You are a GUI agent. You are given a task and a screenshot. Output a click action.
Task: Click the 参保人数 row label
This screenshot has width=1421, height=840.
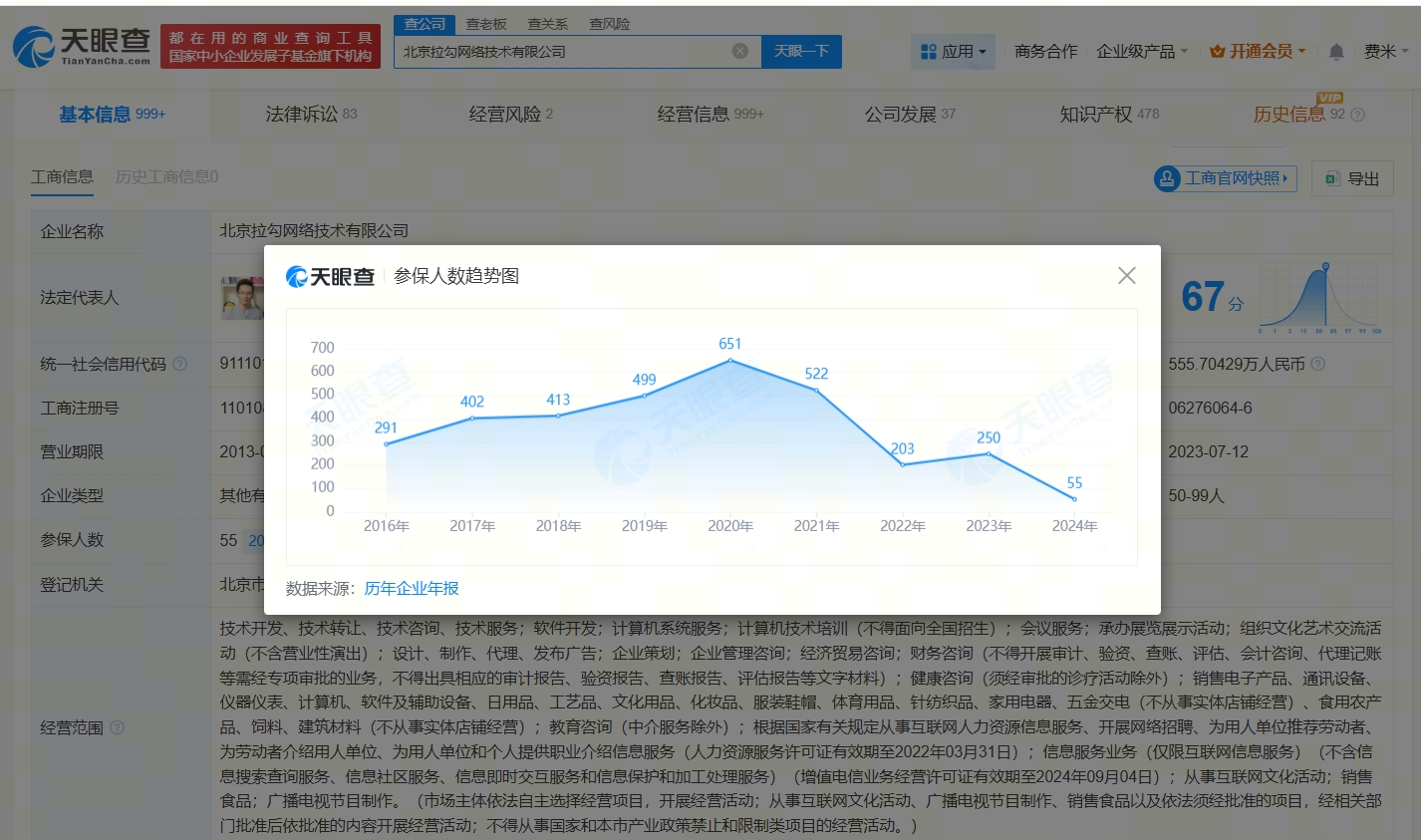[72, 539]
